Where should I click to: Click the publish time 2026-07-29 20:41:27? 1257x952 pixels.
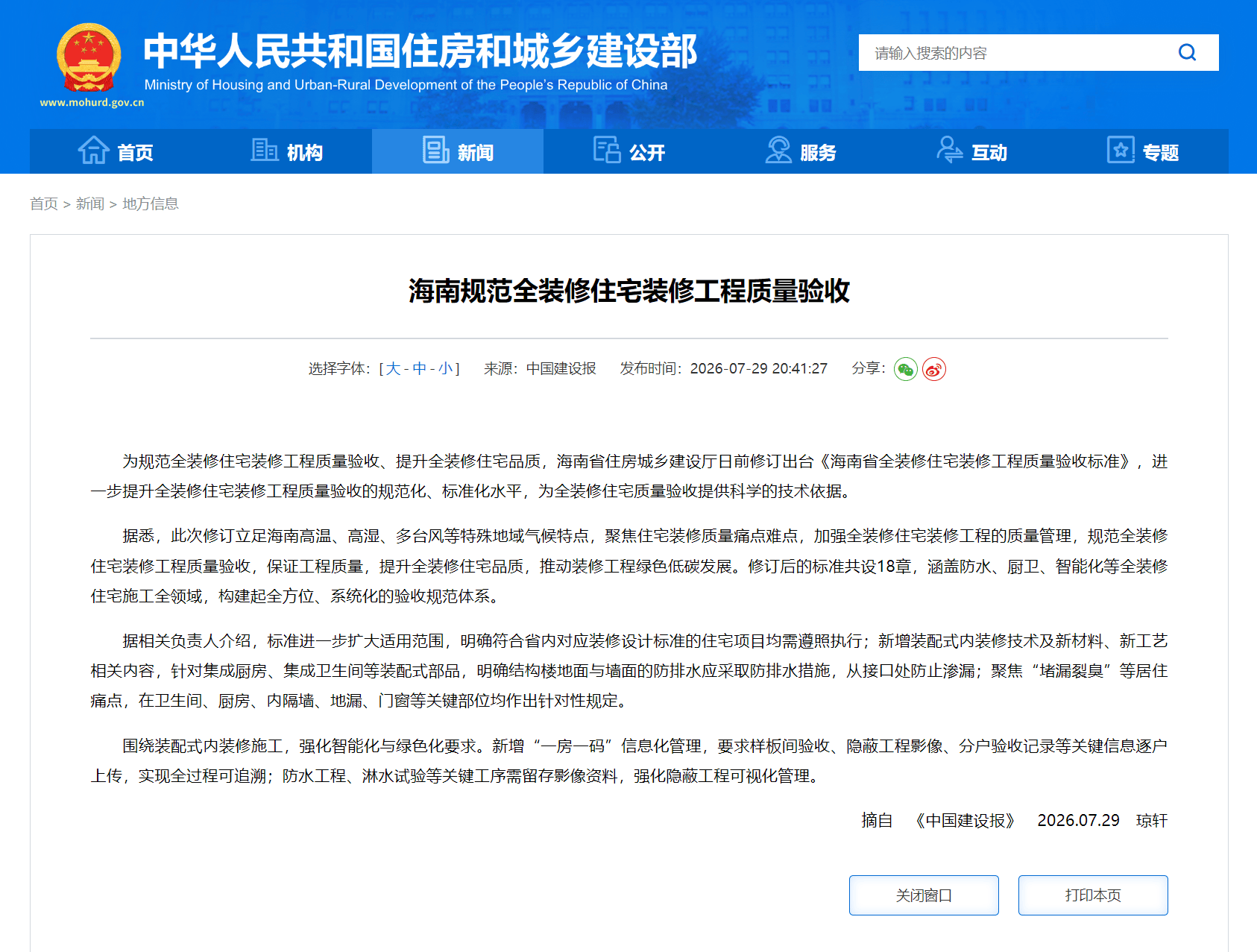[x=759, y=368]
